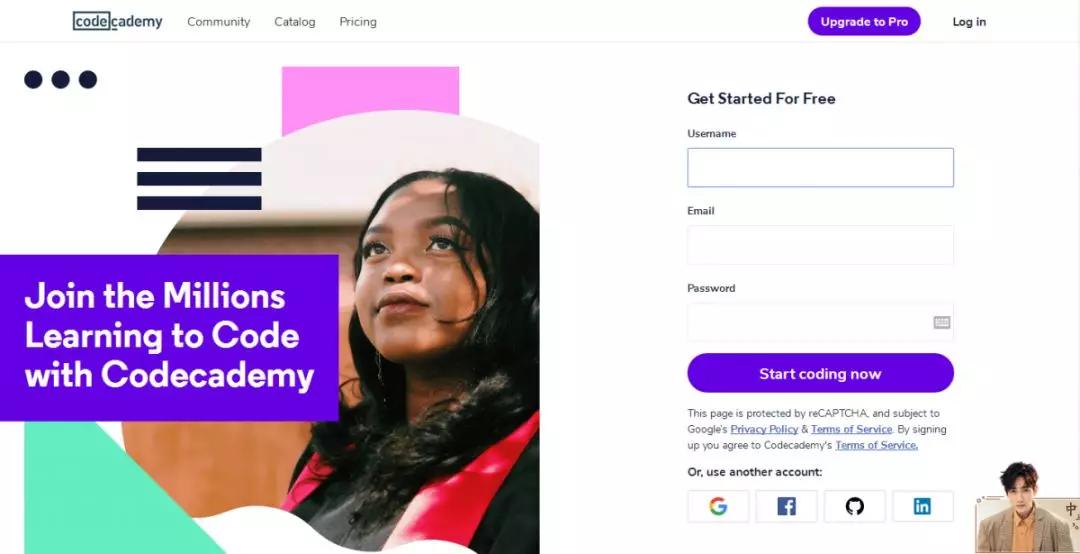Click the striped hamburger lines graphic
Screen dimensions: 1080x554
click(199, 179)
